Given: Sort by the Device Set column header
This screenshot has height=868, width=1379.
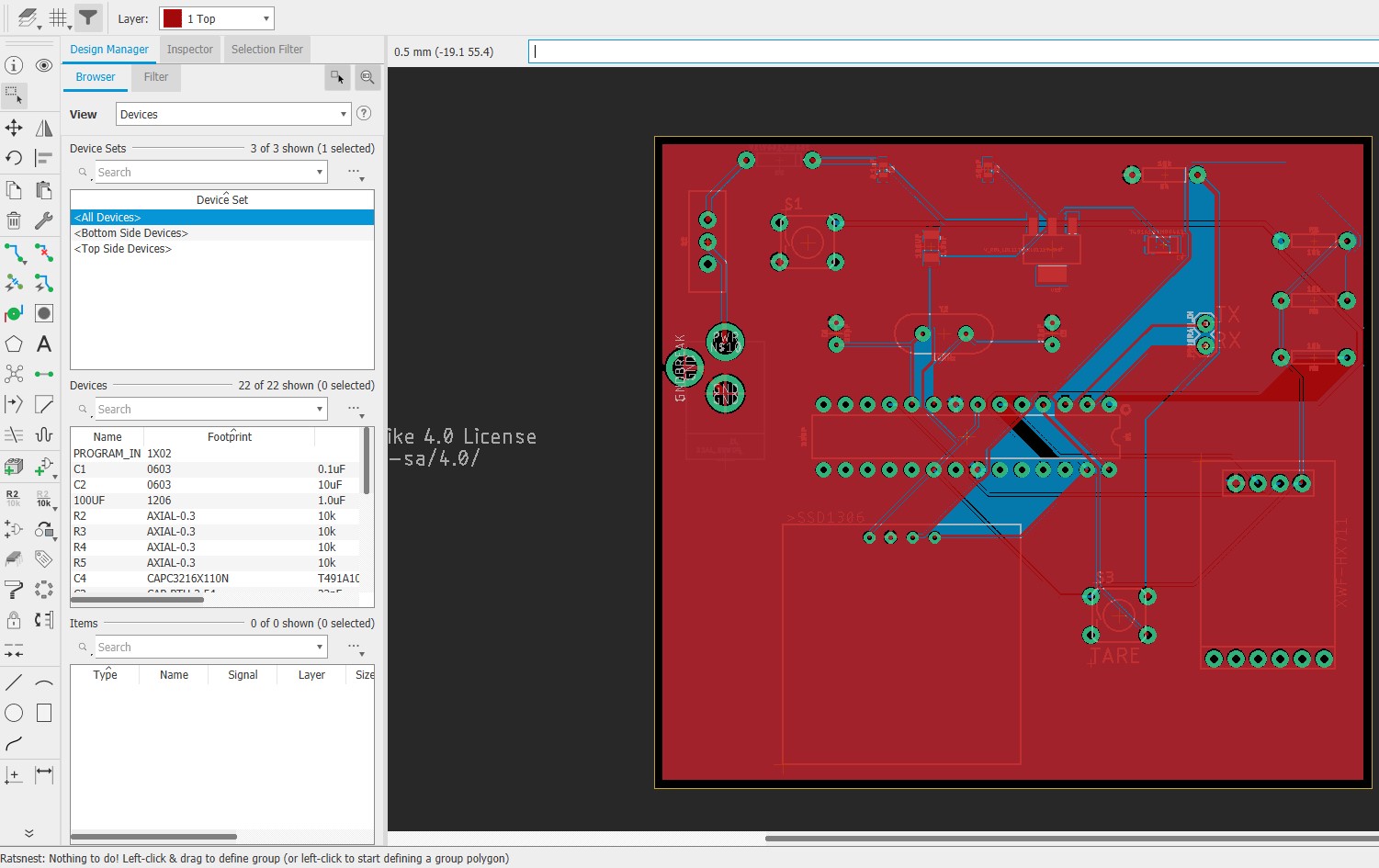Looking at the screenshot, I should 222,199.
